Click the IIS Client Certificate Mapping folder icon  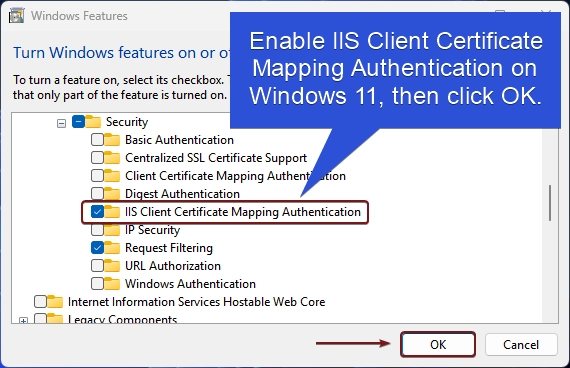pos(112,212)
